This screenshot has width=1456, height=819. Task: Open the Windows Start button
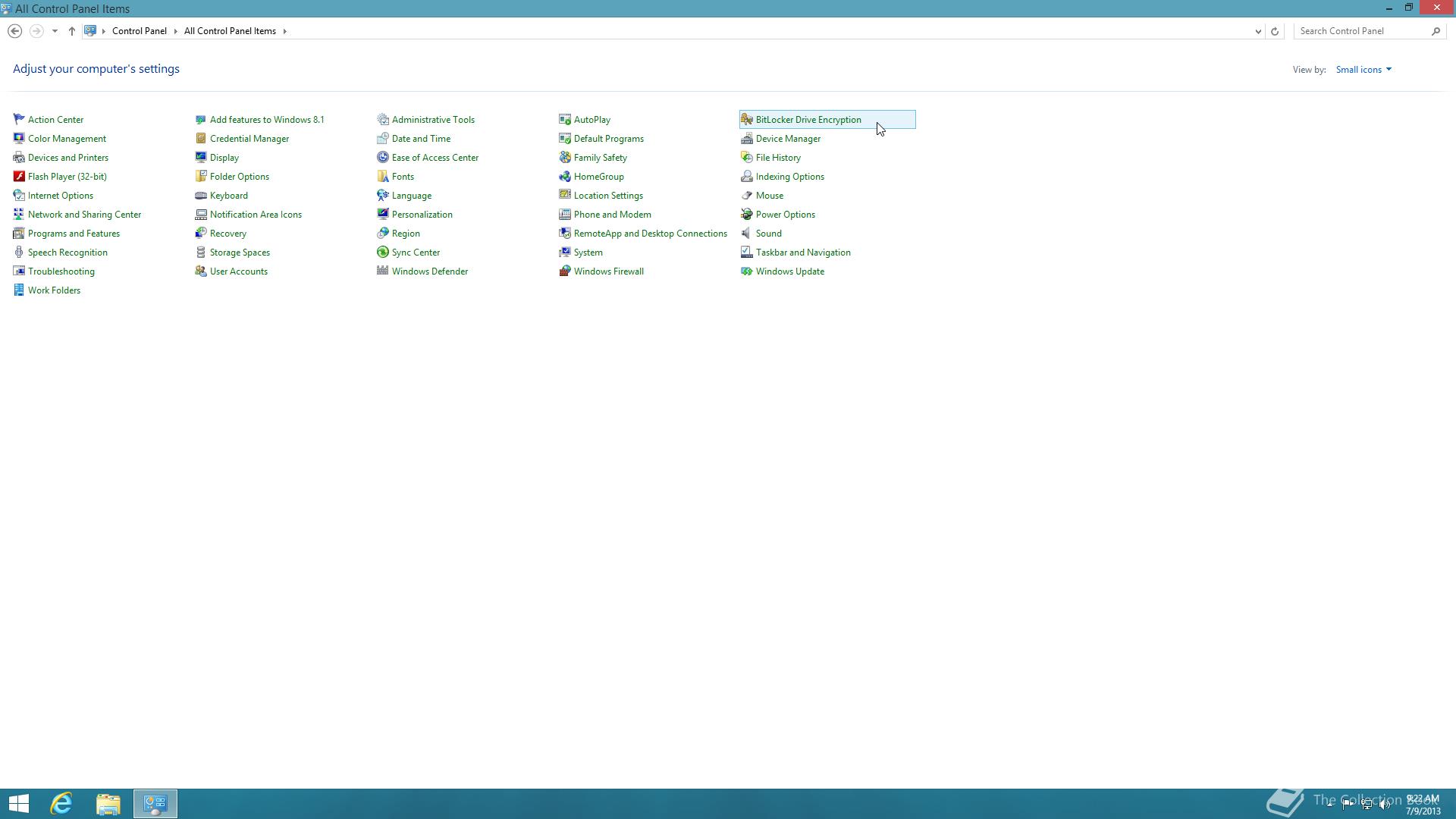(x=19, y=804)
